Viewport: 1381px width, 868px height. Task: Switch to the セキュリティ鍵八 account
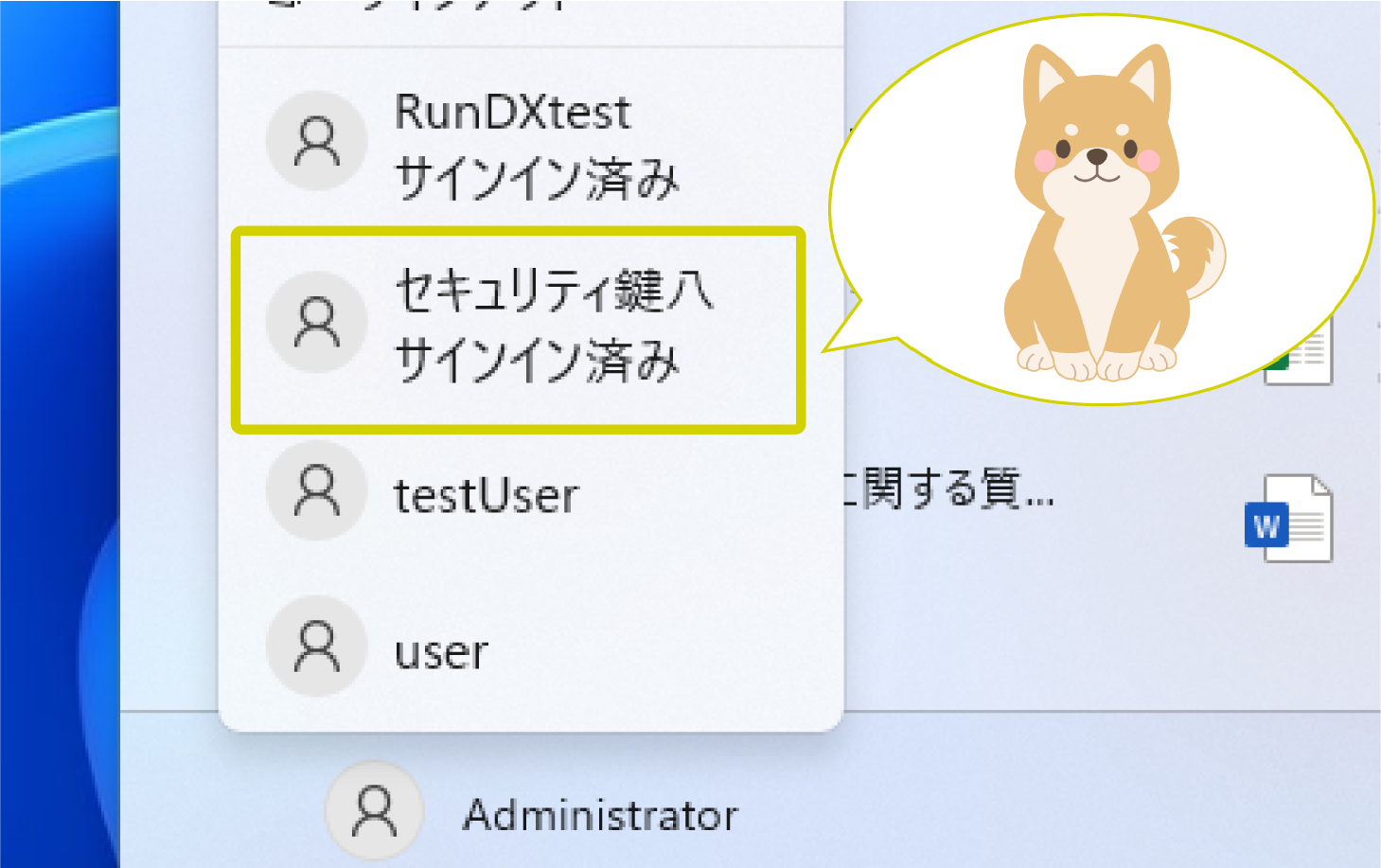[554, 290]
